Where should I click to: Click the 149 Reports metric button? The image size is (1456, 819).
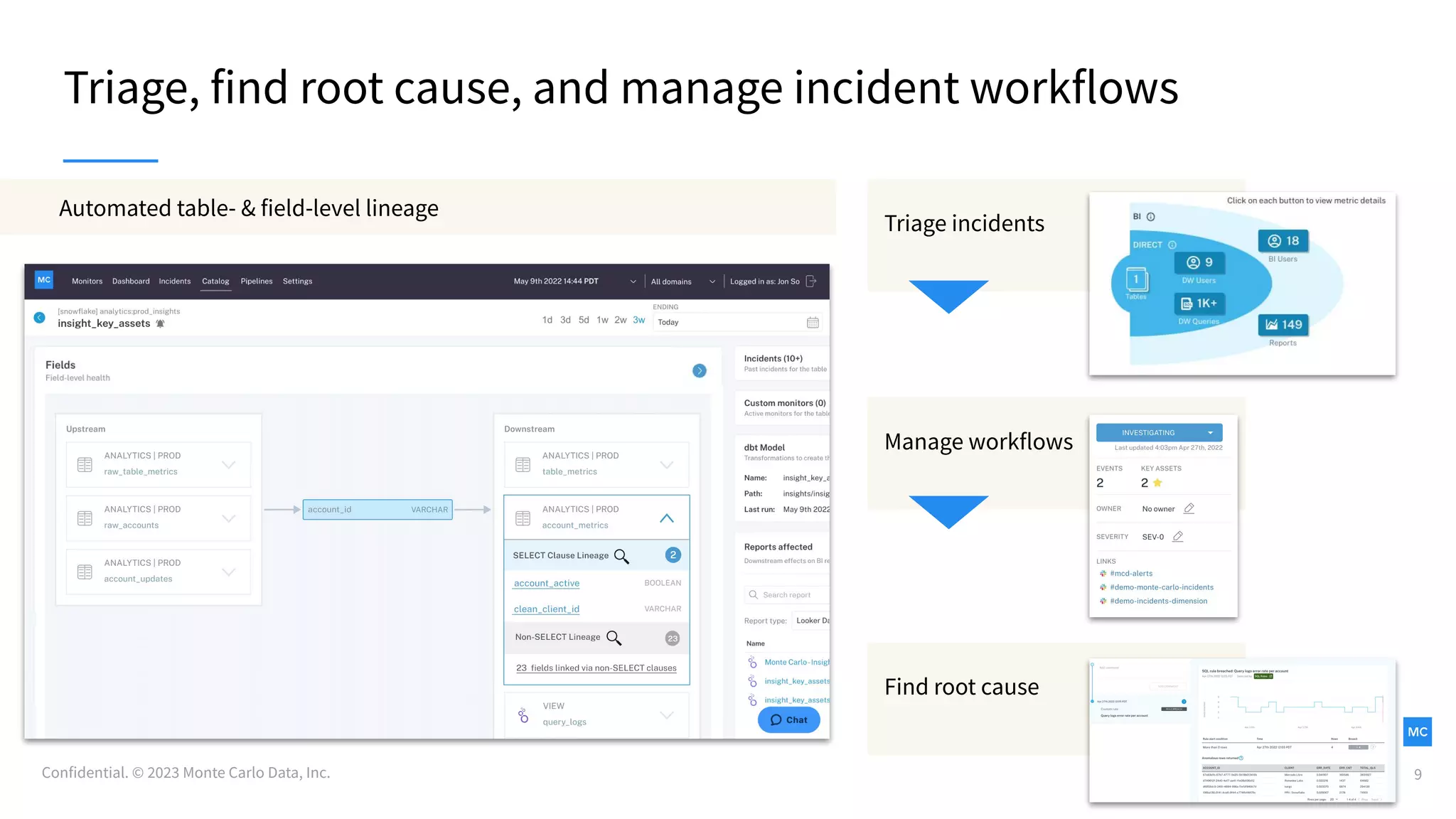(x=1283, y=325)
